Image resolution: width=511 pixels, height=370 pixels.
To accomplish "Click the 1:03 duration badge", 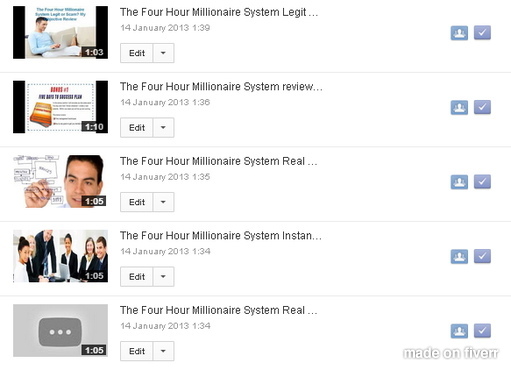I will click(94, 52).
